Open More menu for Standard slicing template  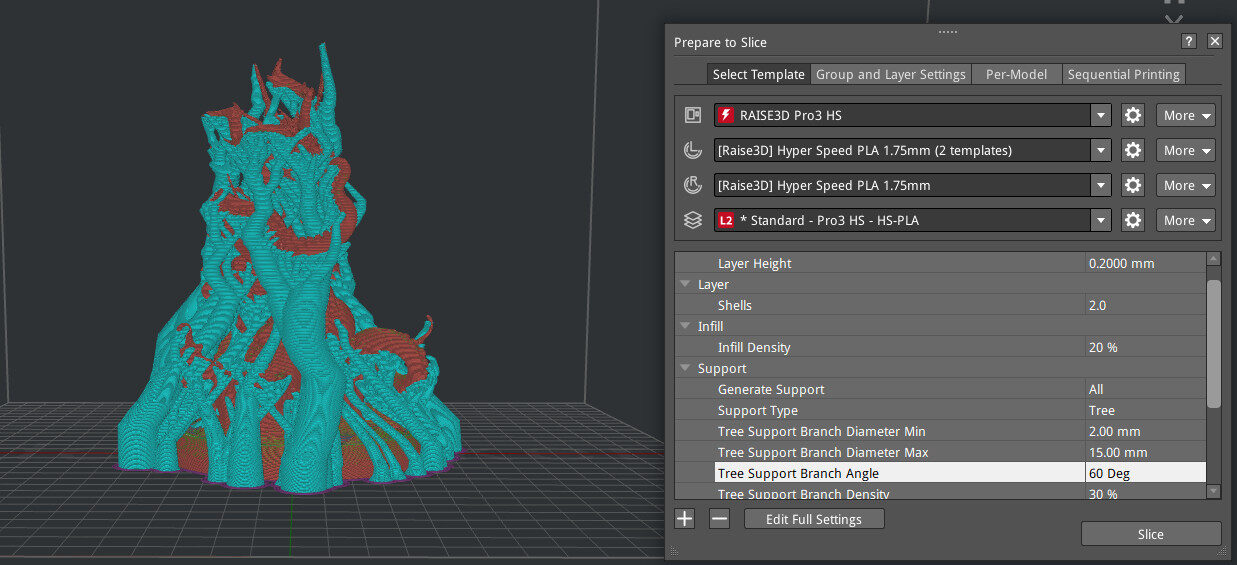1186,220
